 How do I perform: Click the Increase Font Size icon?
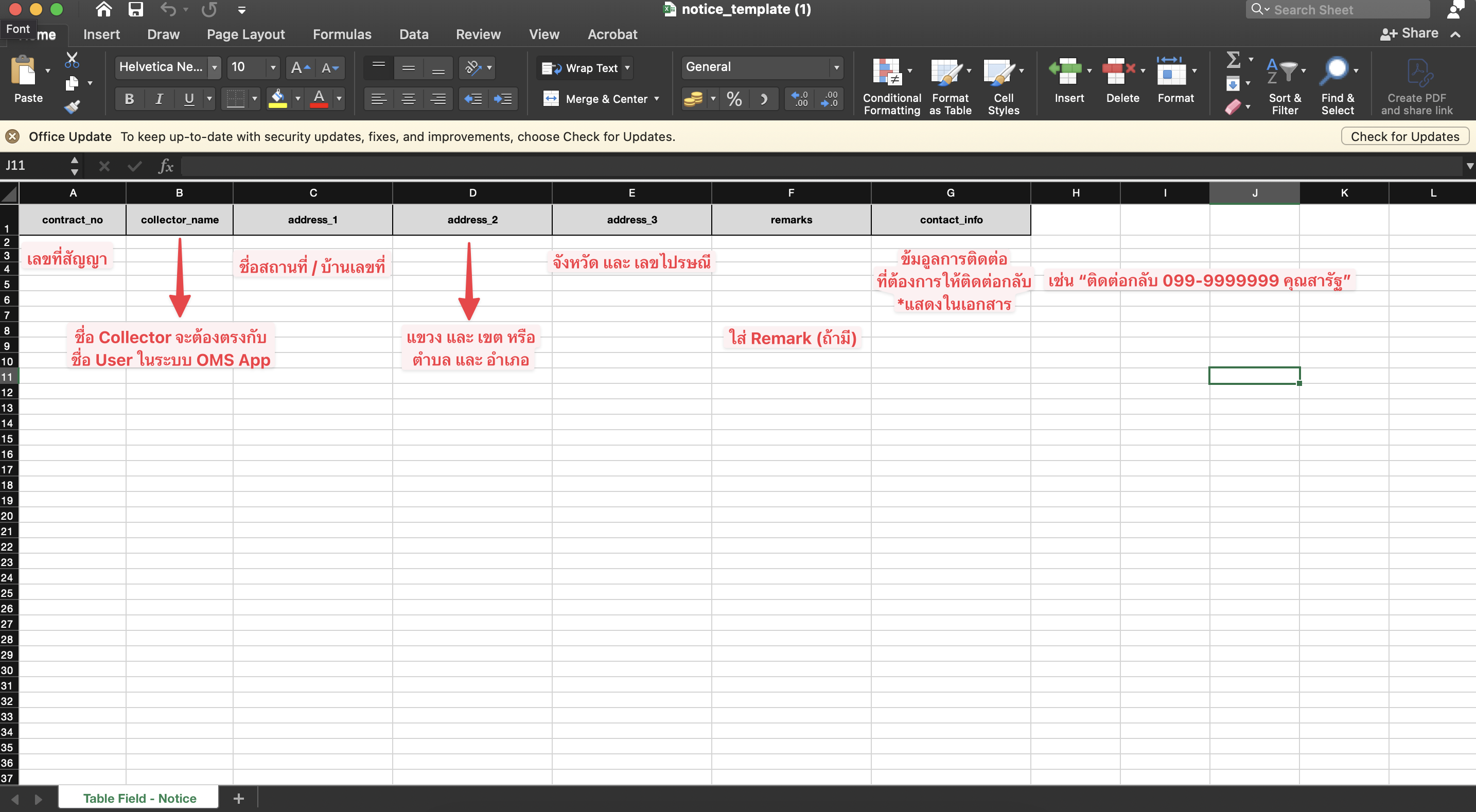[x=300, y=67]
